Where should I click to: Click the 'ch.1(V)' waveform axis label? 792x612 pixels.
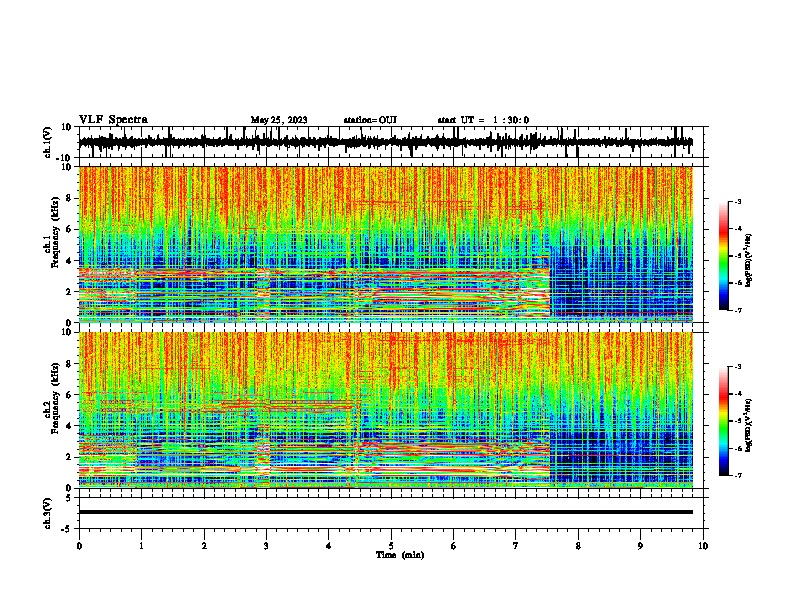coord(48,142)
